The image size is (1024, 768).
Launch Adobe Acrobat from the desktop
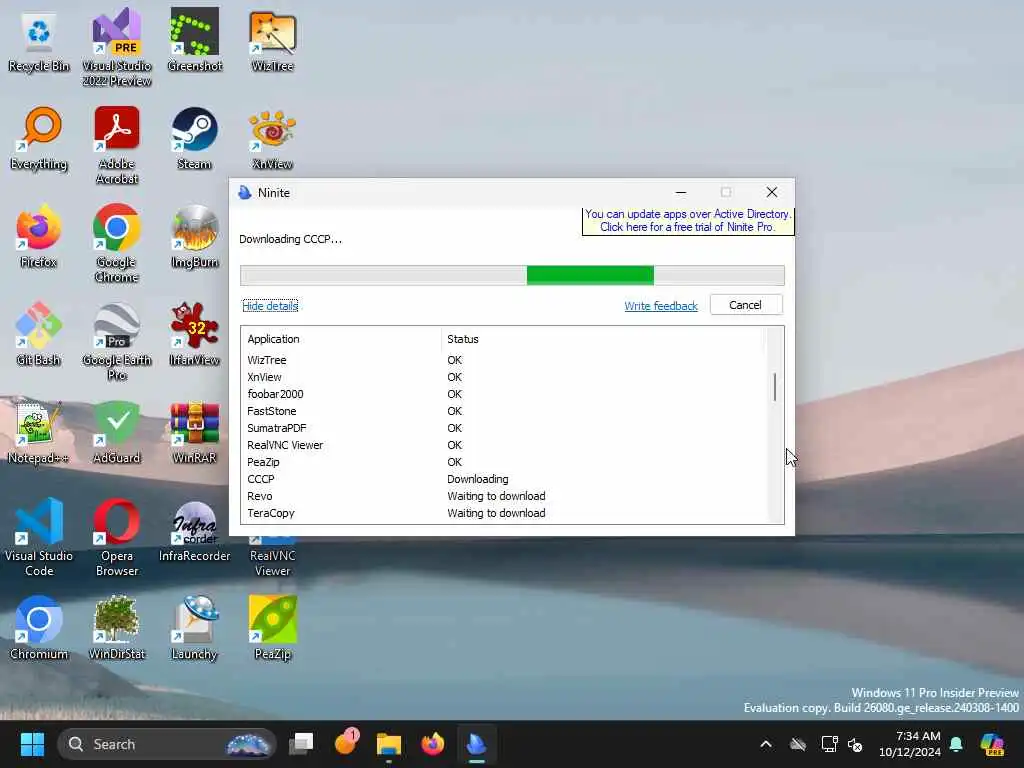coord(117,145)
